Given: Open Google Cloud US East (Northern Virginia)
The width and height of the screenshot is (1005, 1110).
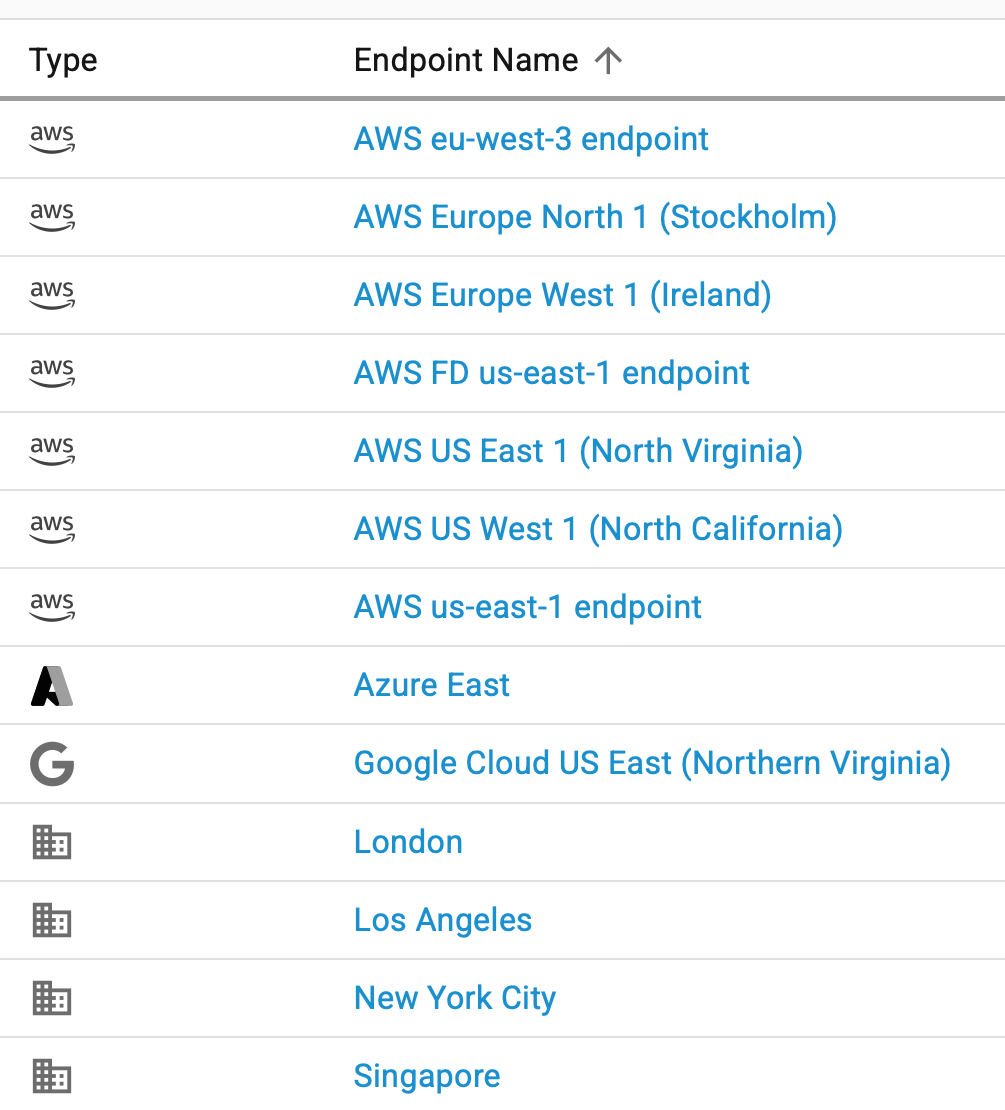Looking at the screenshot, I should pos(652,764).
